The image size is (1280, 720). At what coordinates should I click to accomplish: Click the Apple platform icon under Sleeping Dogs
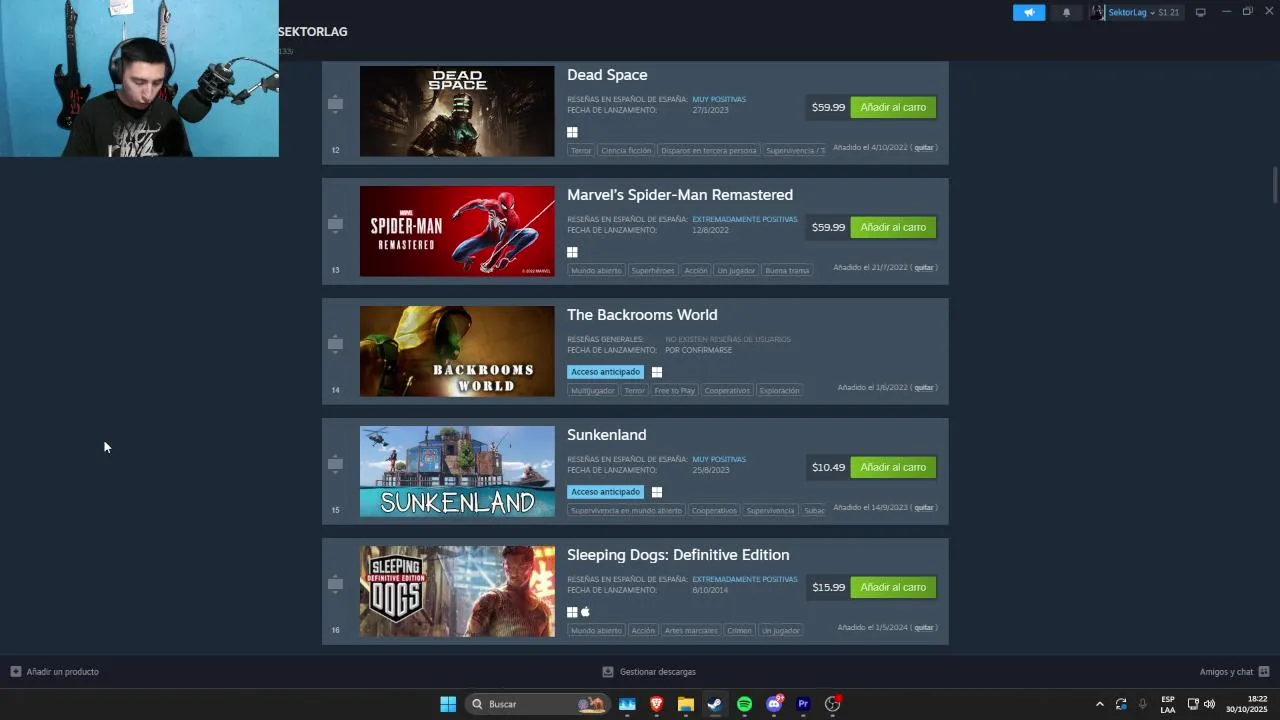tap(586, 612)
